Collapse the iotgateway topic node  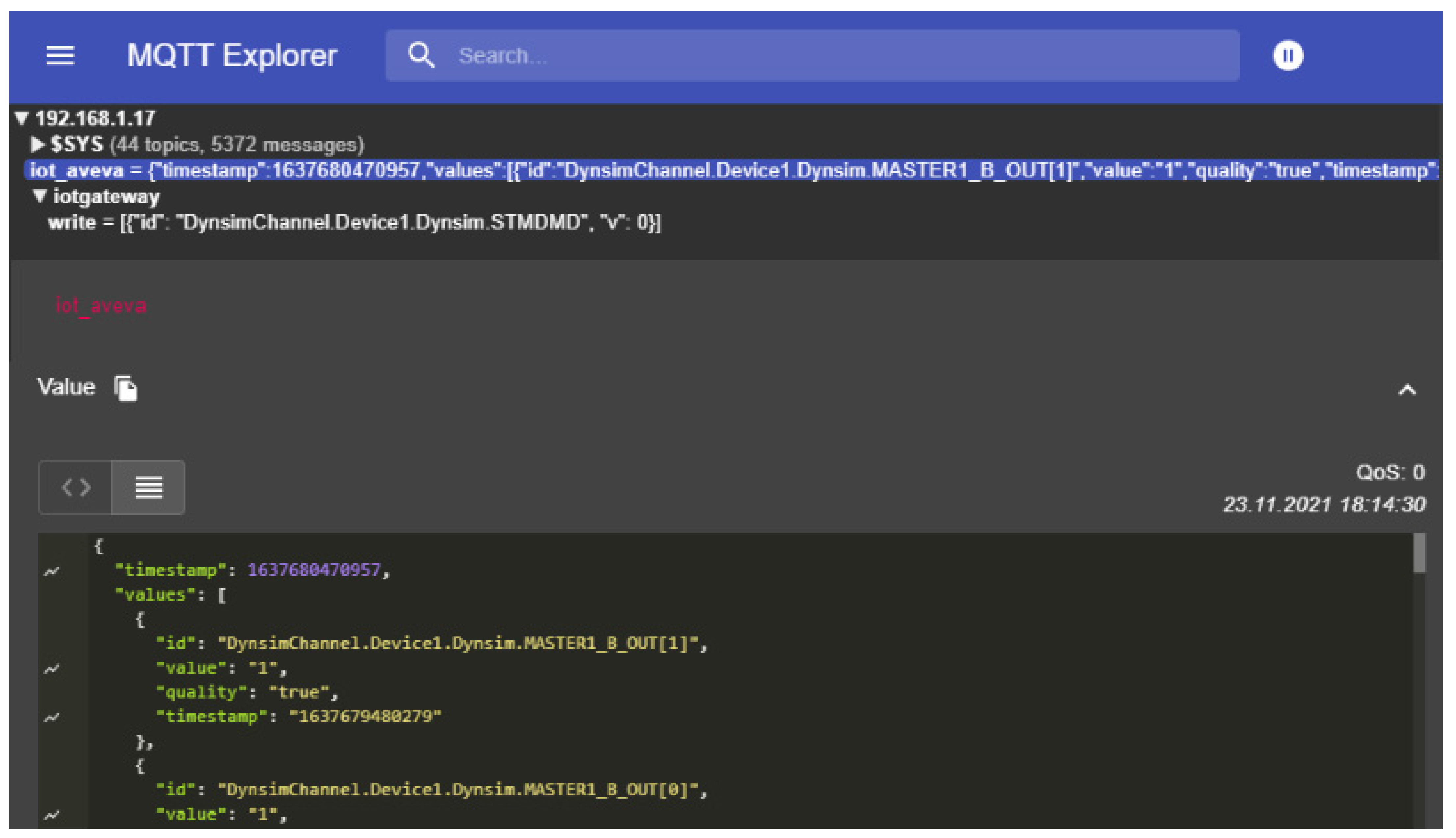coord(39,196)
